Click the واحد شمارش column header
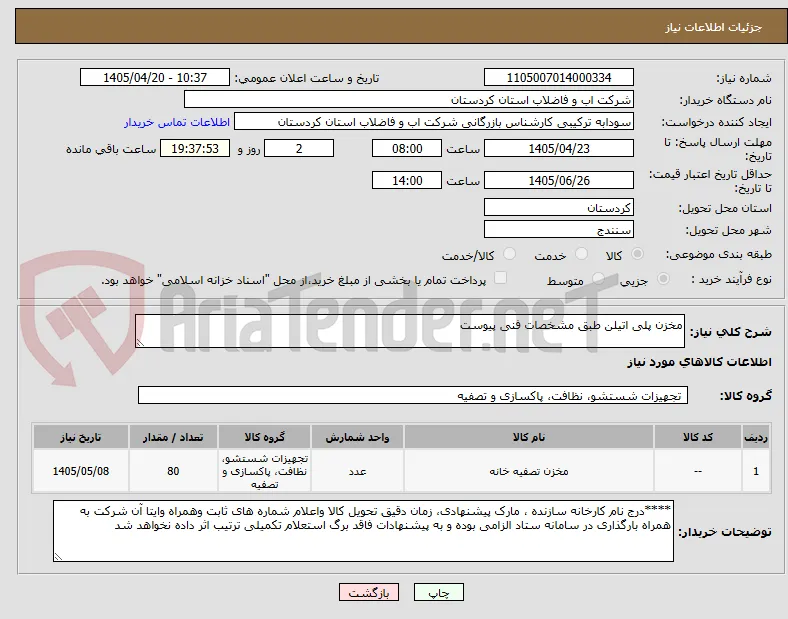The image size is (788, 619). pos(357,437)
